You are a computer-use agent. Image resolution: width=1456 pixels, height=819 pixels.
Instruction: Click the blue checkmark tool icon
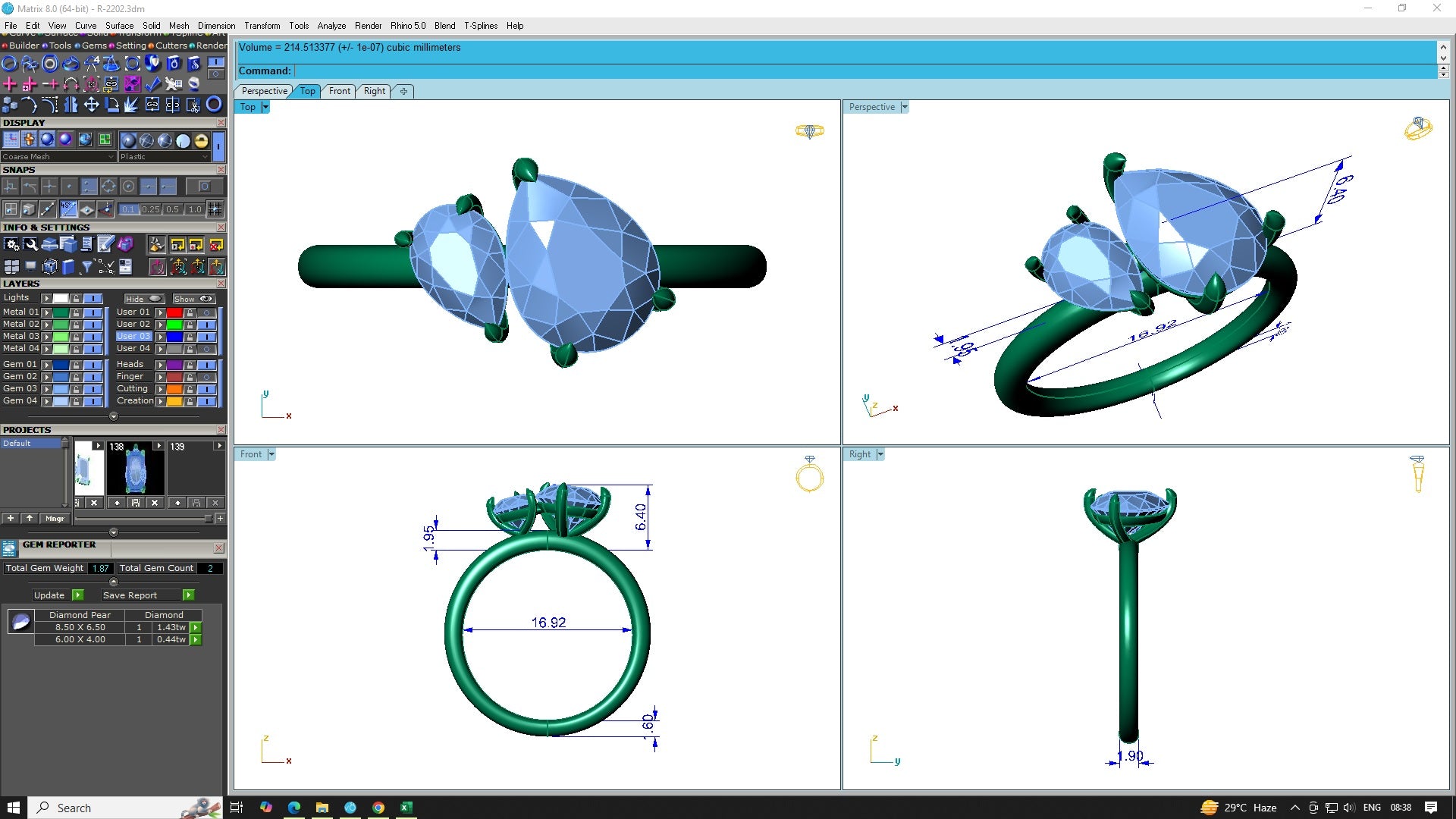click(x=152, y=84)
